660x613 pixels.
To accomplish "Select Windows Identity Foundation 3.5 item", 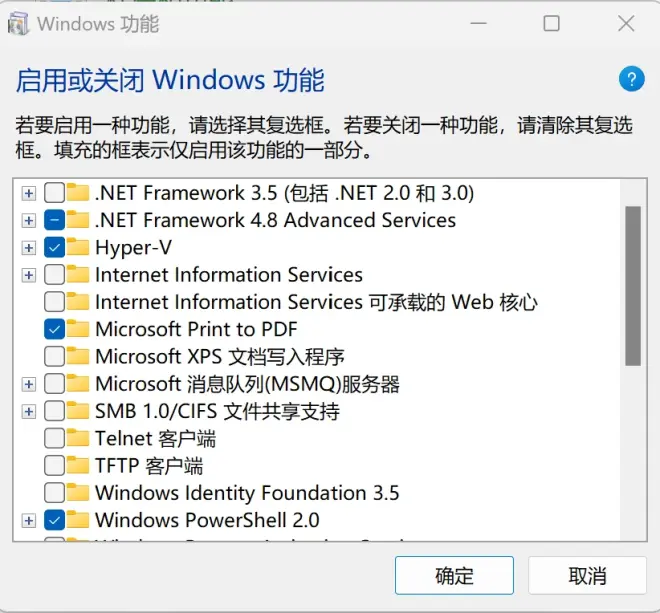I will coord(247,493).
